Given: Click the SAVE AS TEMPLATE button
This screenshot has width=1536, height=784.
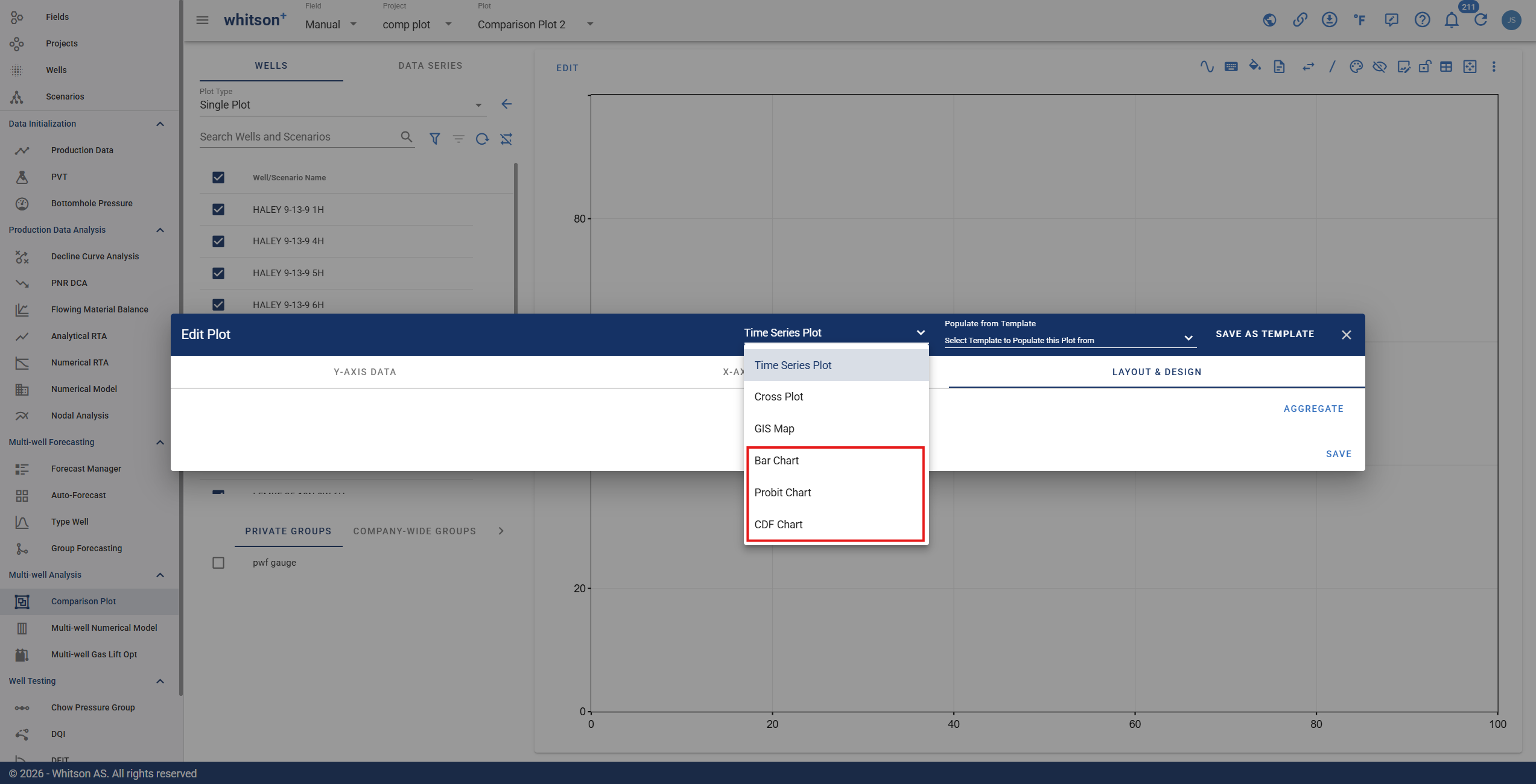Looking at the screenshot, I should (x=1265, y=334).
